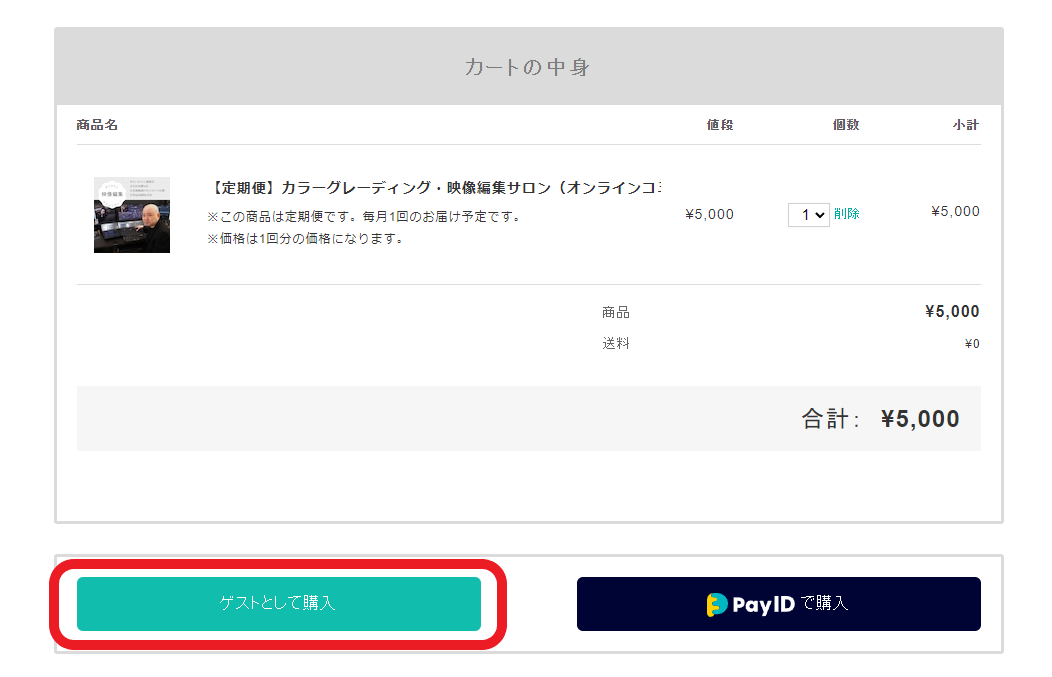The image size is (1052, 677).
Task: Click the PayID logo icon
Action: (x=717, y=605)
